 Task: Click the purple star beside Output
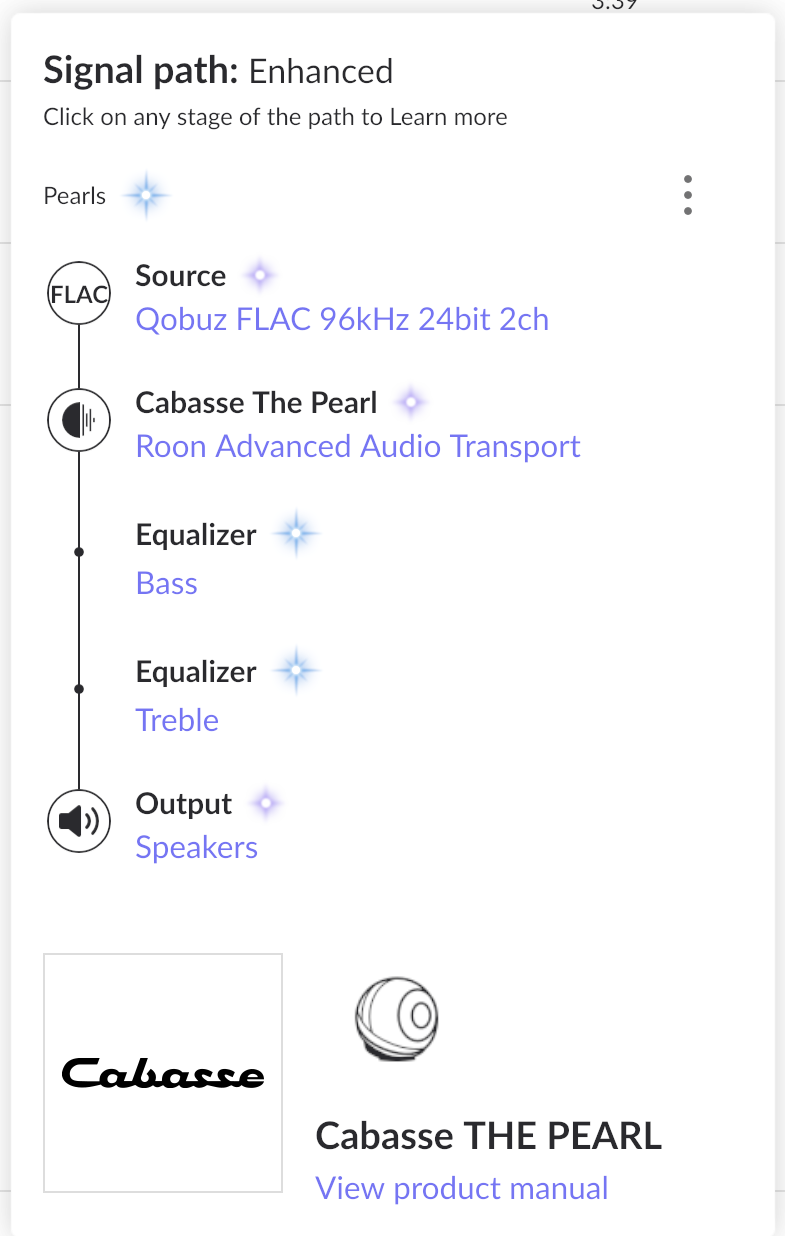265,803
